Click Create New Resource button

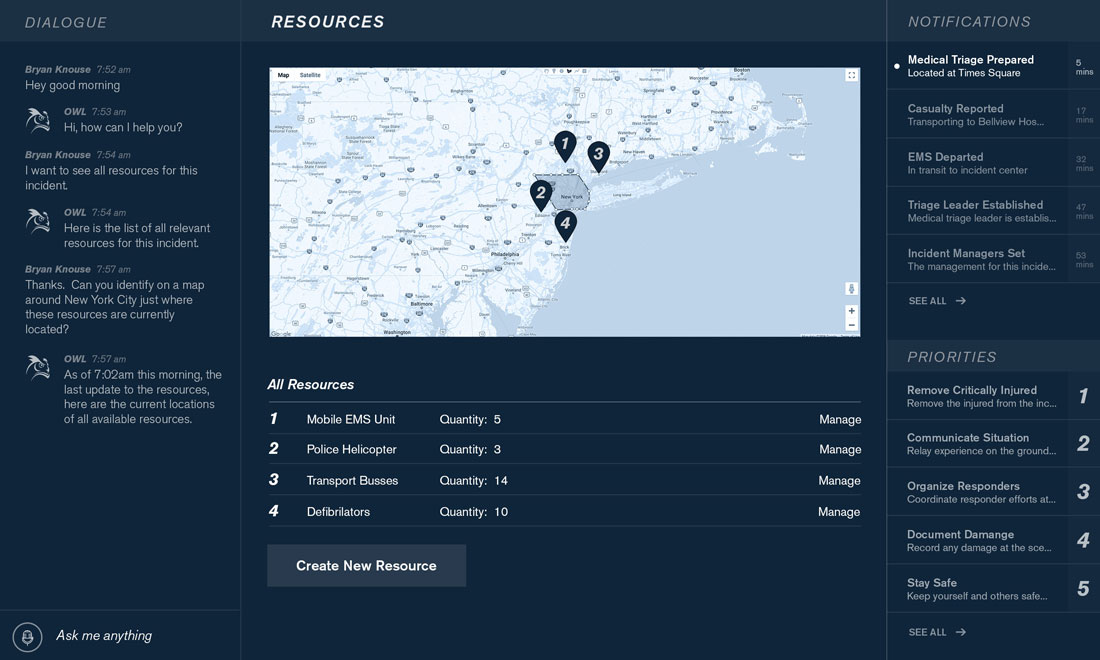coord(366,566)
